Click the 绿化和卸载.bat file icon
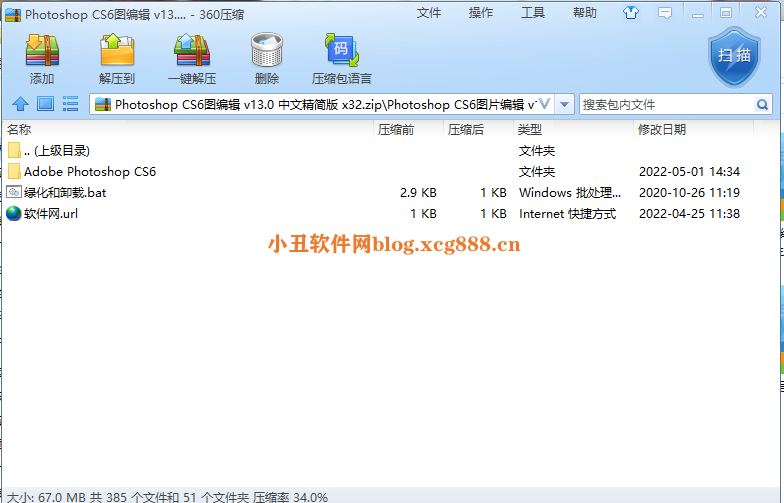 pyautogui.click(x=14, y=192)
